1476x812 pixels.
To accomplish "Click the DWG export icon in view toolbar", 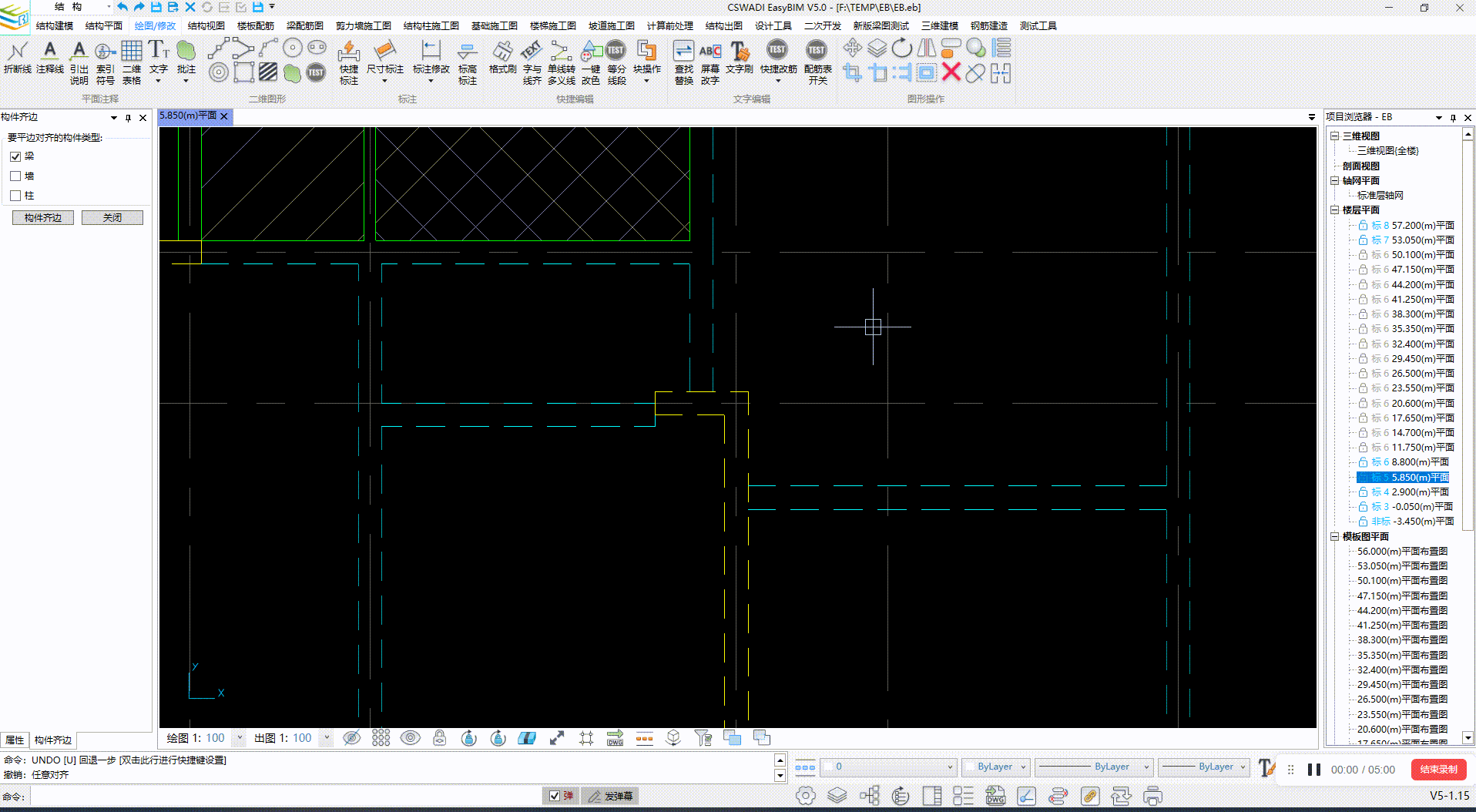I will tap(615, 738).
